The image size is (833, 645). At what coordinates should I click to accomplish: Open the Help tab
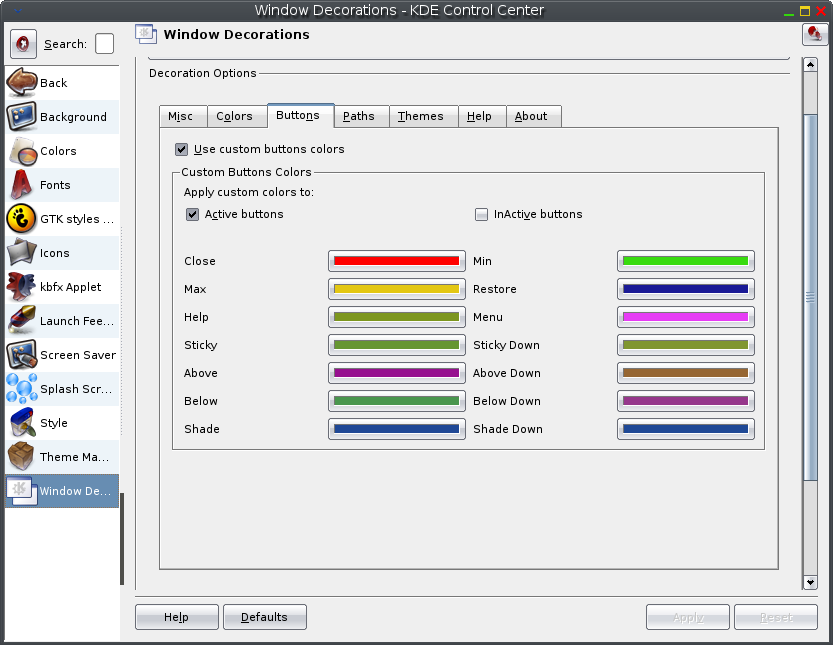(x=482, y=116)
